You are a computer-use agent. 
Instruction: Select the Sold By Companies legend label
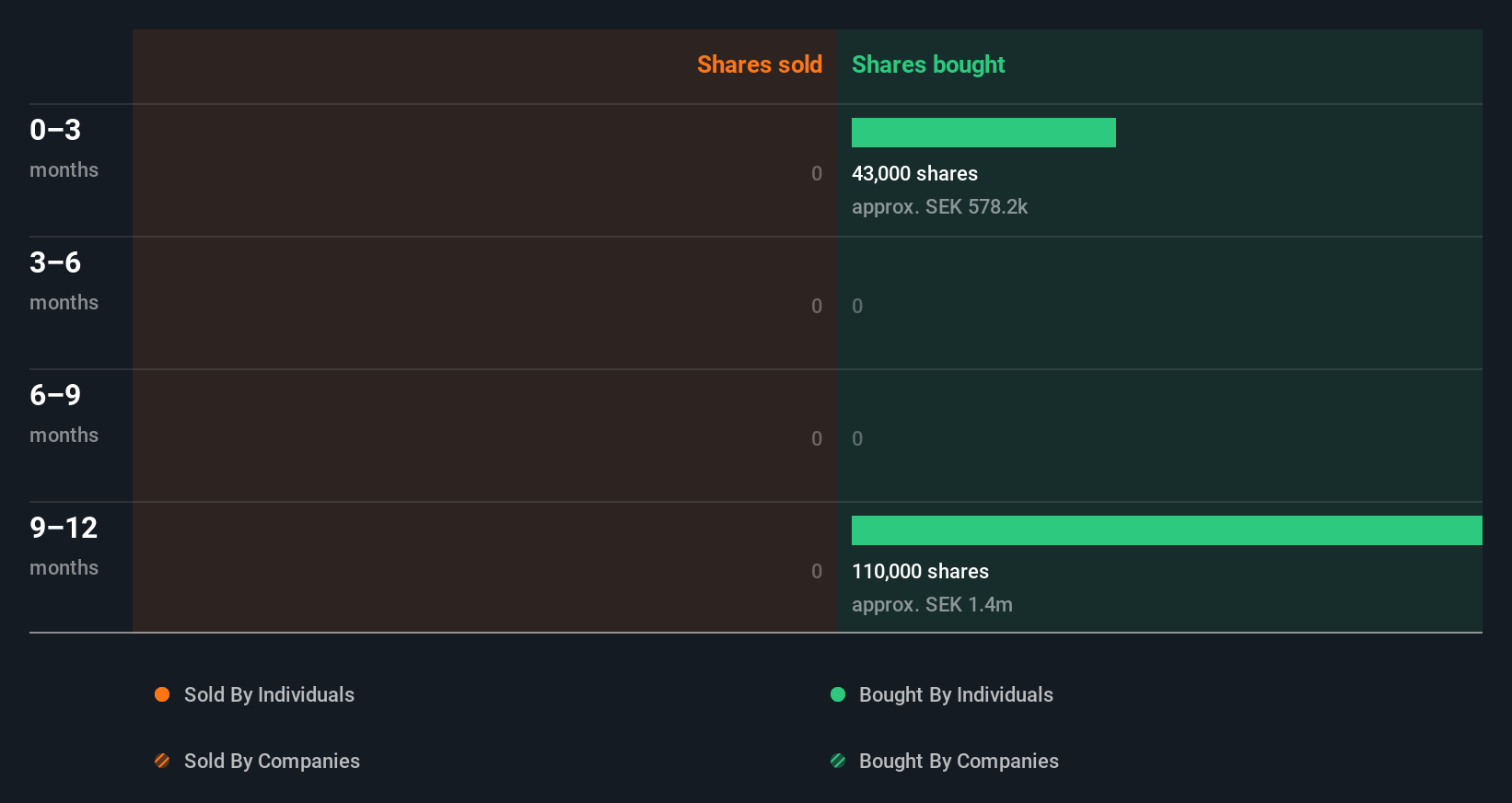click(x=272, y=762)
